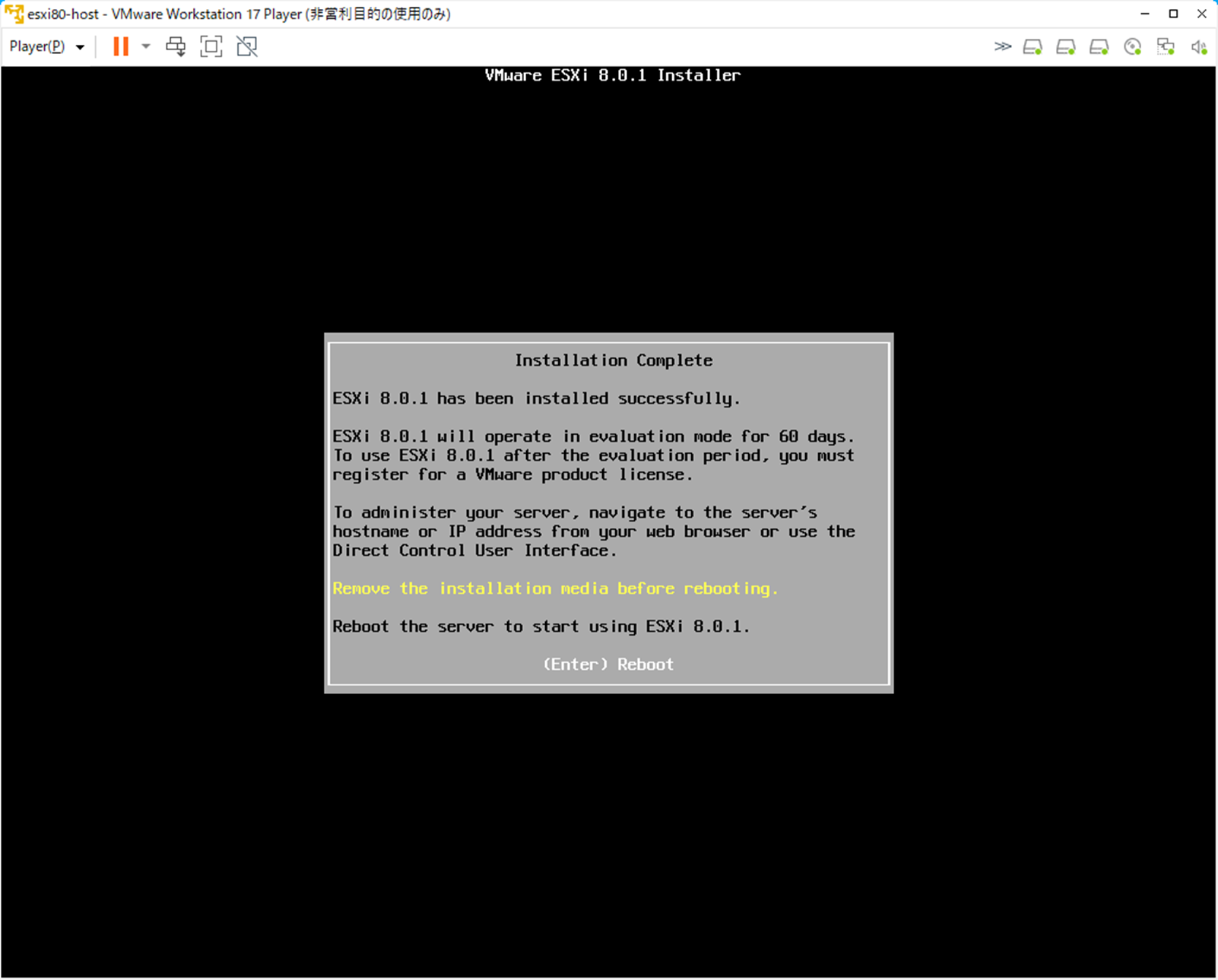Click the Send Ctrl+Alt+Del toolbar icon

point(176,47)
